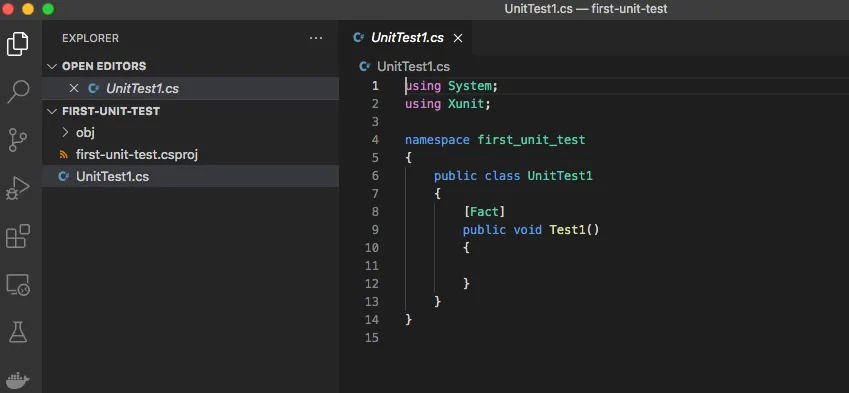Image resolution: width=849 pixels, height=393 pixels.
Task: Close the UnitTest1.cs editor tab
Action: [x=458, y=38]
